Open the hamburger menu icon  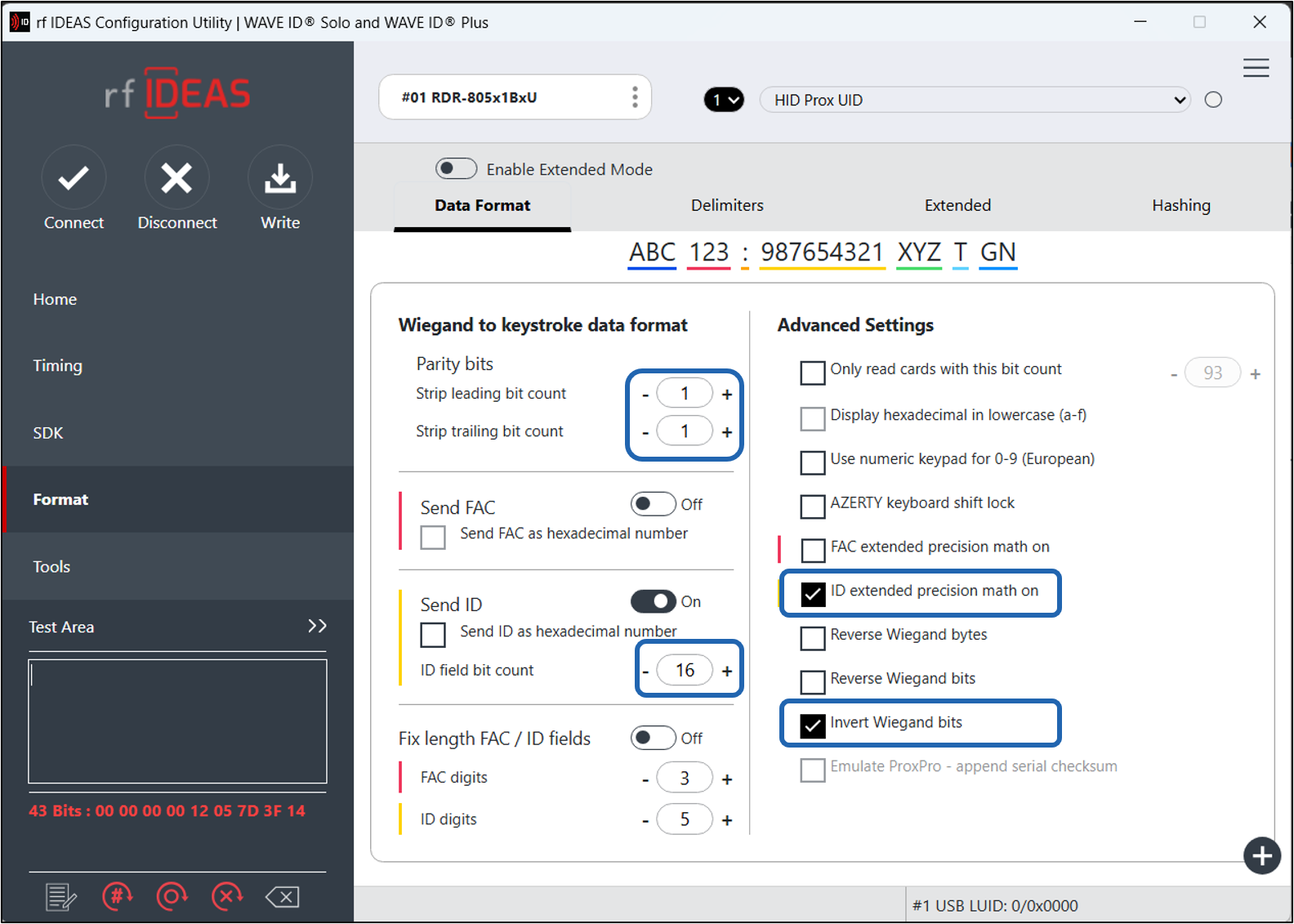coord(1256,68)
